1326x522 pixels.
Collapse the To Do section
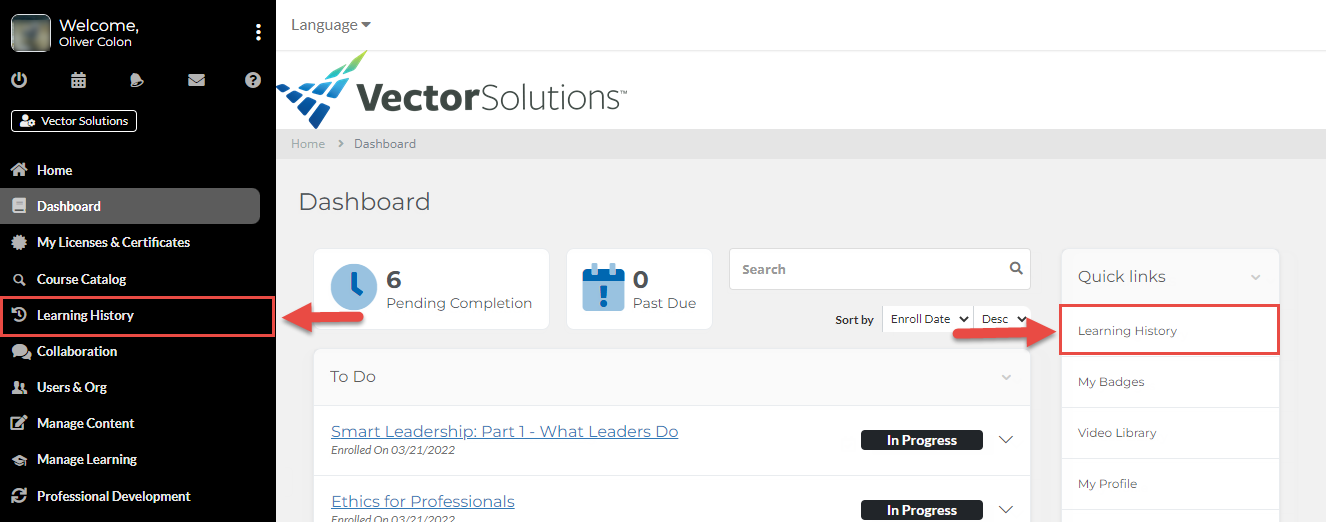click(x=1006, y=377)
